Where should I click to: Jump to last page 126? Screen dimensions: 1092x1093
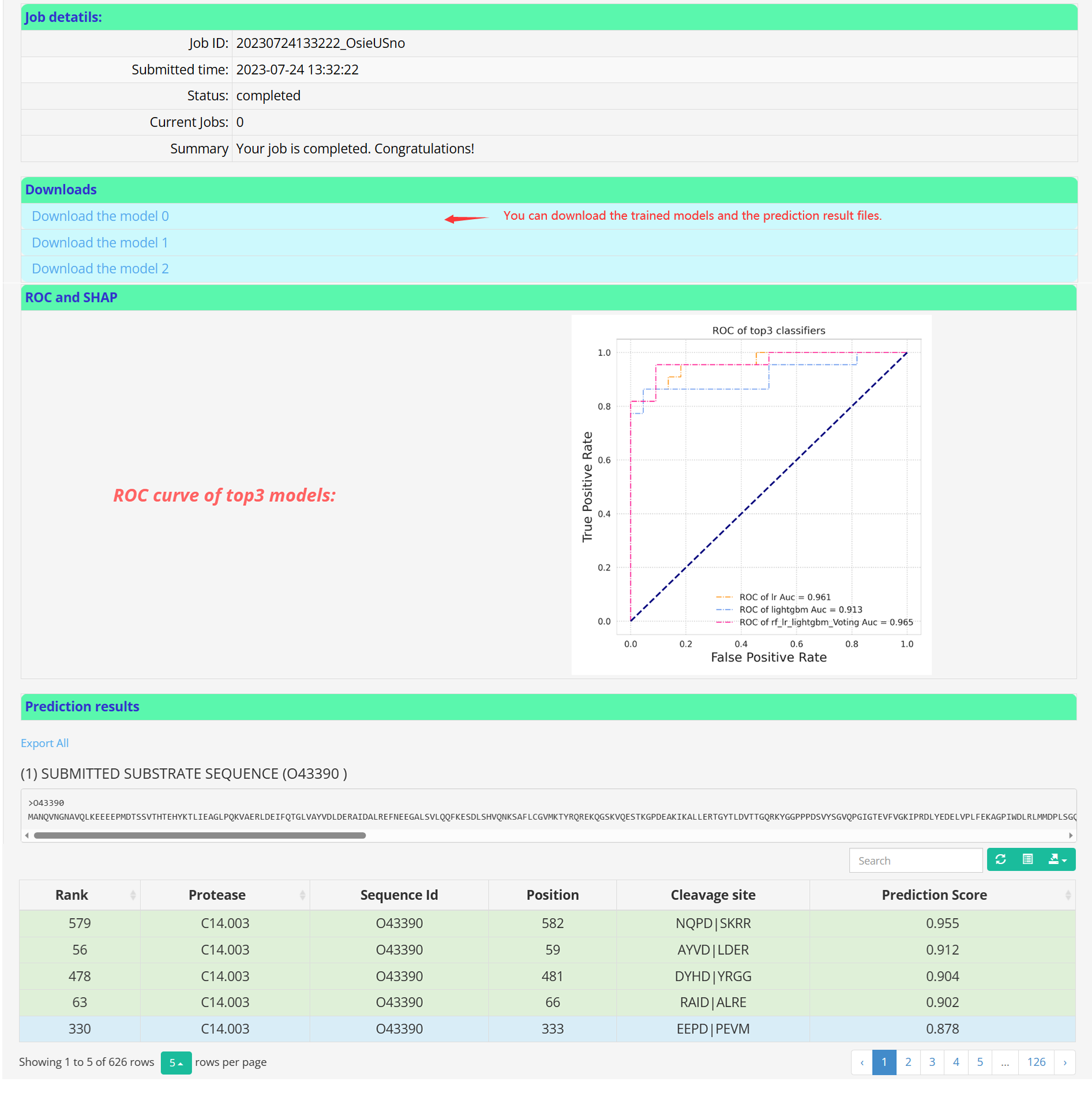1036,1062
